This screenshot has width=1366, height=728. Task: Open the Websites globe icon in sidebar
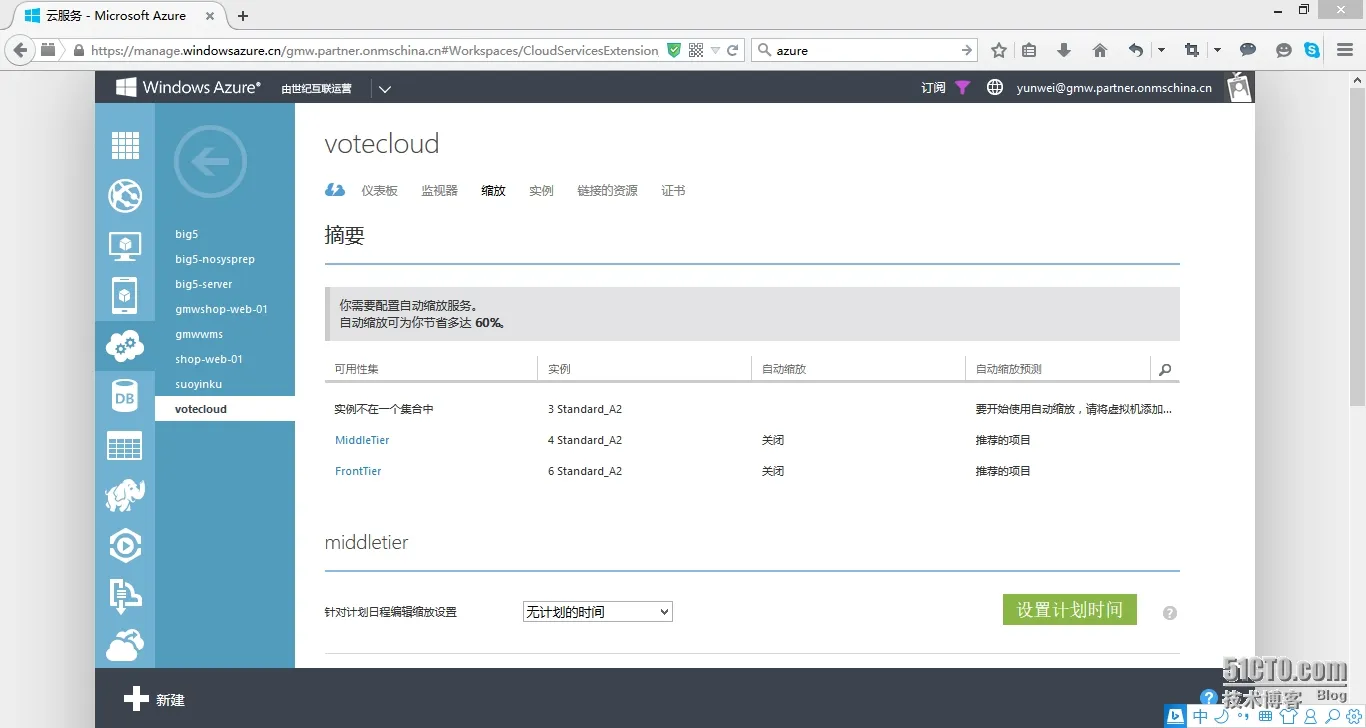click(x=125, y=195)
